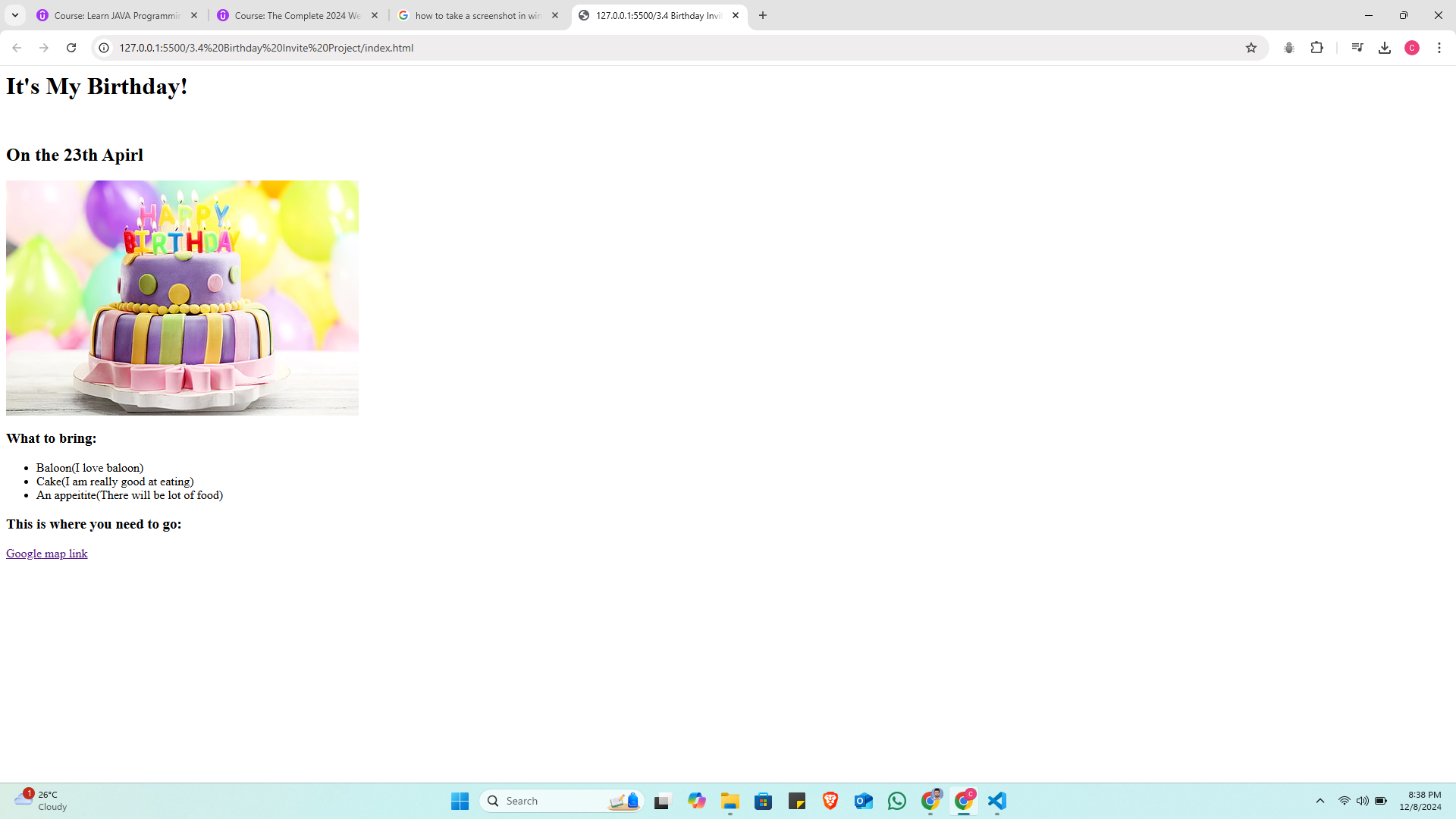This screenshot has height=819, width=1456.
Task: Focus the URL address bar
Action: (x=607, y=48)
